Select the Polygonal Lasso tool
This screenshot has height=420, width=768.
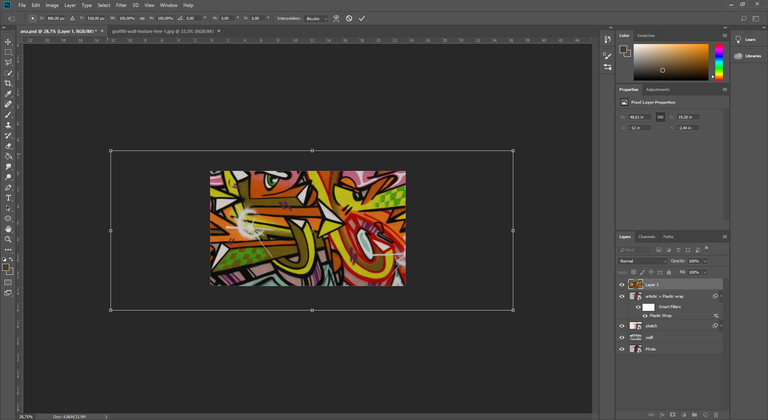coord(8,62)
